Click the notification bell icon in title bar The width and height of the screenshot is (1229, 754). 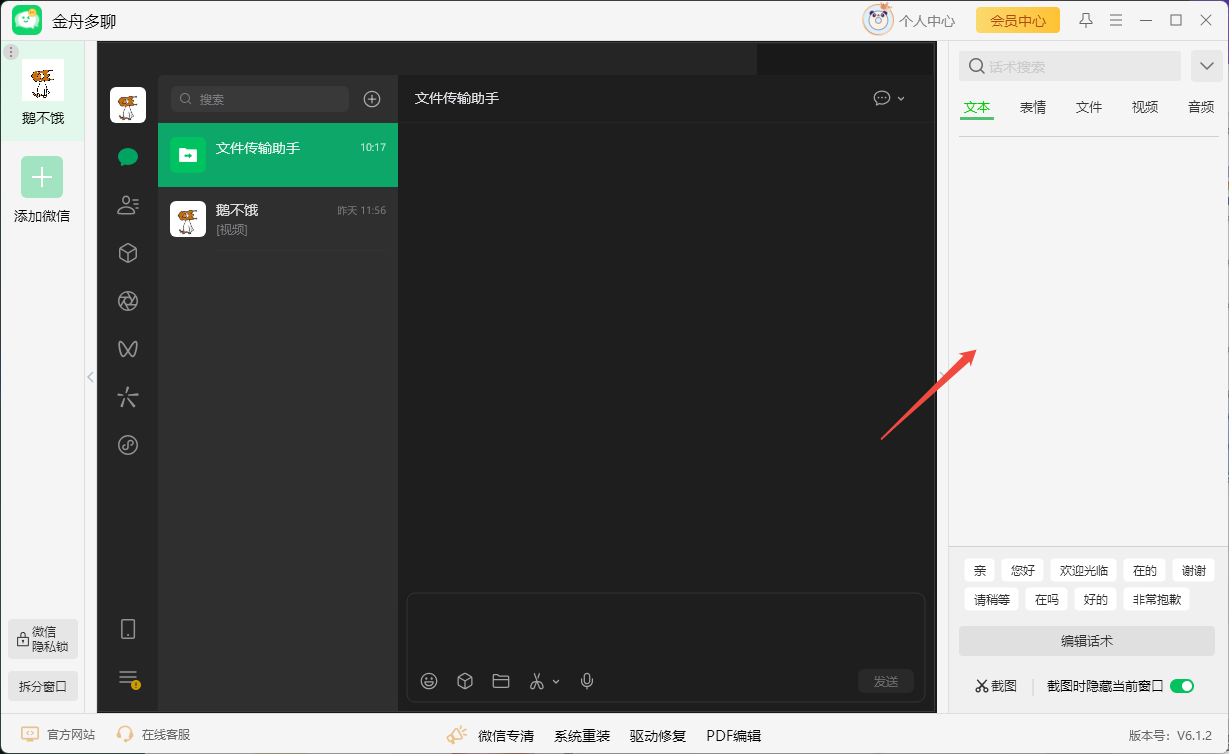1085,19
